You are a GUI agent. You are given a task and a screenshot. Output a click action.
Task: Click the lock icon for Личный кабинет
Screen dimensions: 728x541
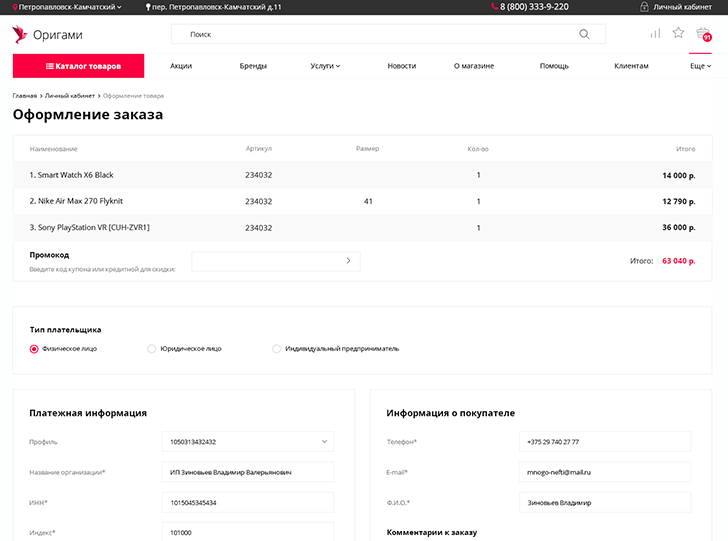pos(644,7)
